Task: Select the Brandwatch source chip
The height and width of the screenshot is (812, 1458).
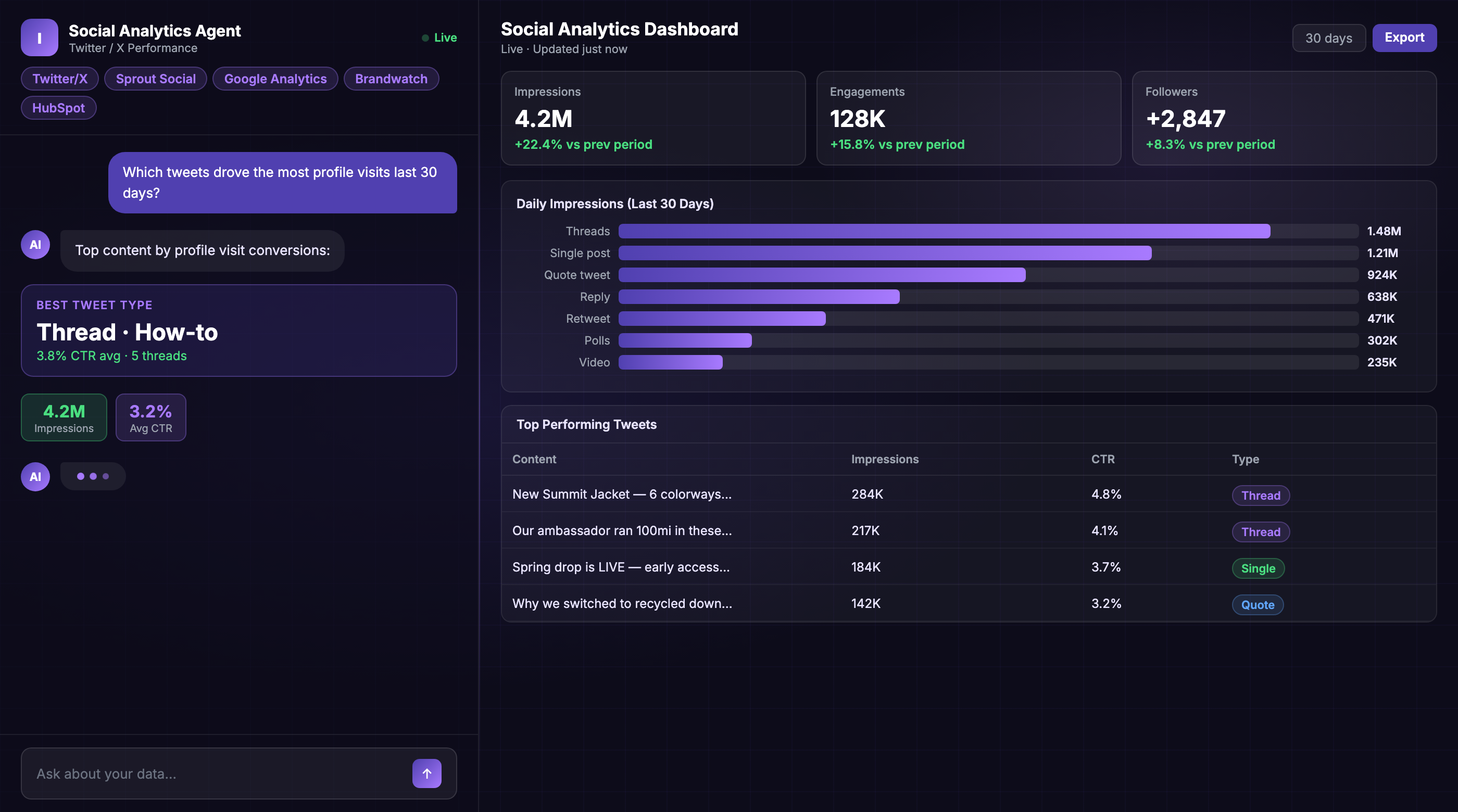Action: pyautogui.click(x=391, y=79)
